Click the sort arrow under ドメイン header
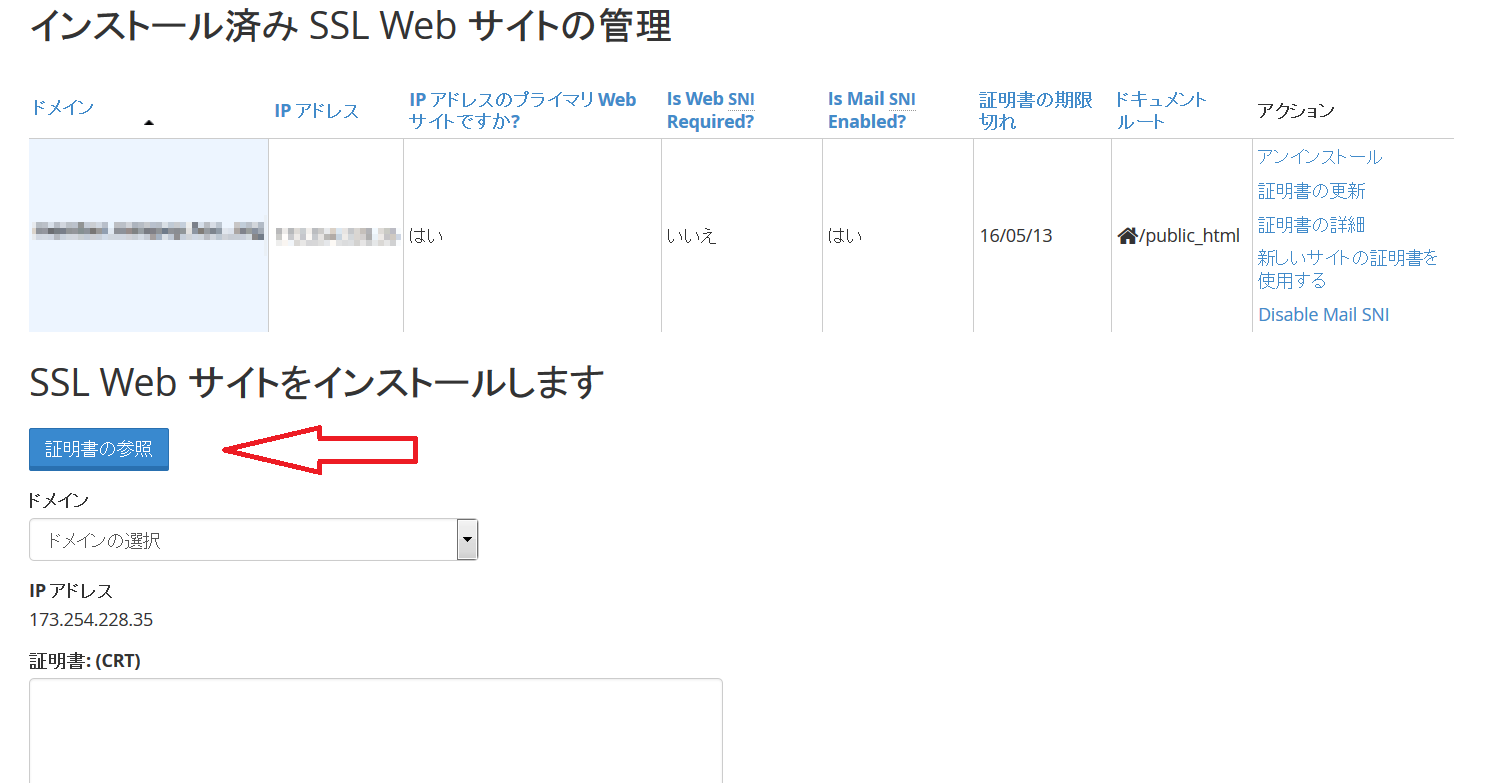Image resolution: width=1501 pixels, height=783 pixels. click(149, 123)
